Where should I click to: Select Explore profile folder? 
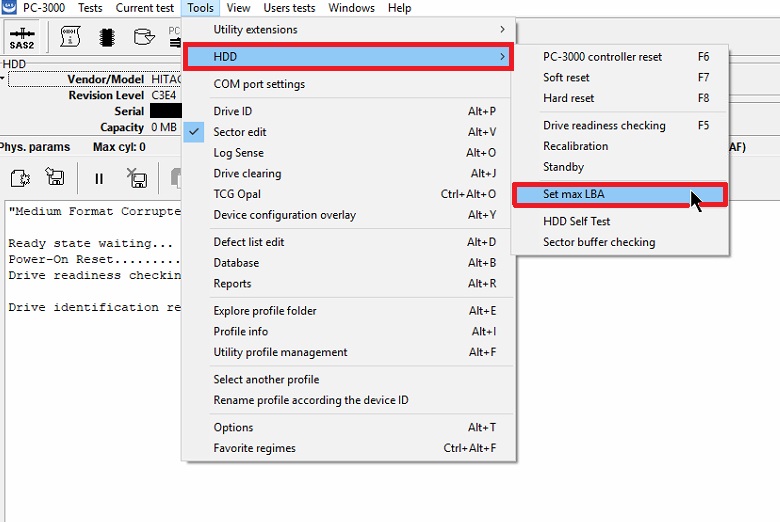coord(349,311)
